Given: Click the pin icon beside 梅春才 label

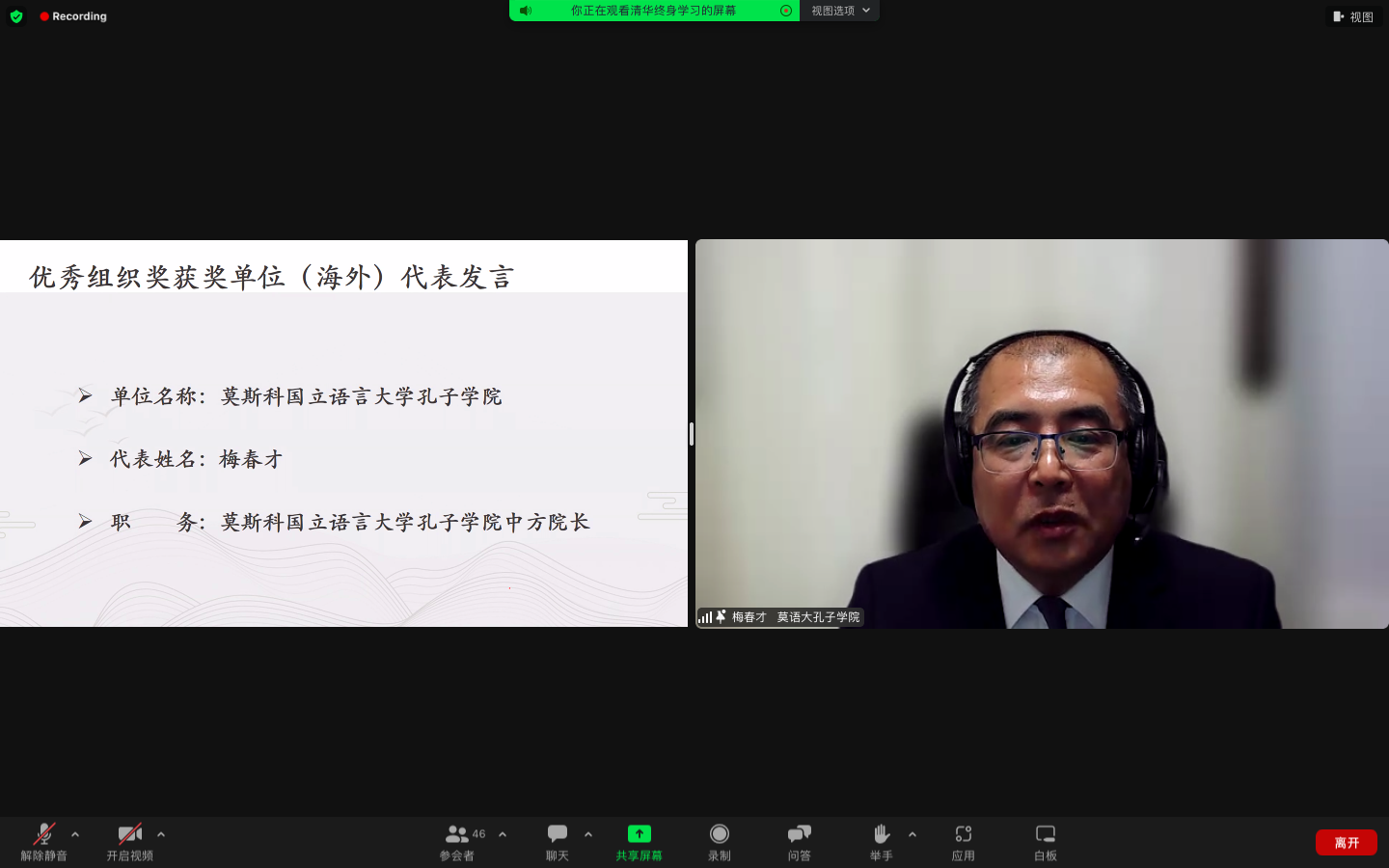Looking at the screenshot, I should click(x=721, y=616).
